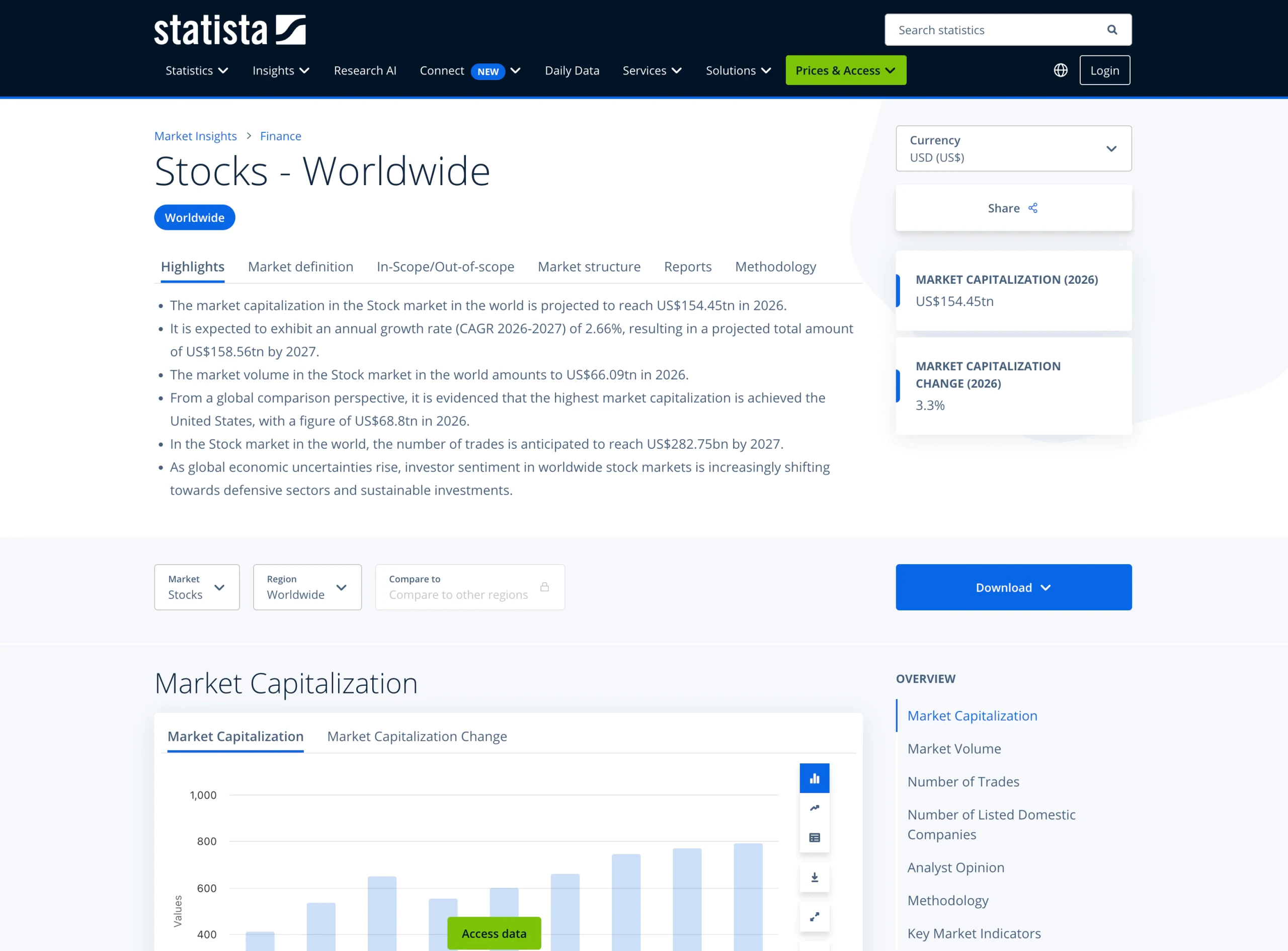Open the Daily Data menu

(x=572, y=70)
